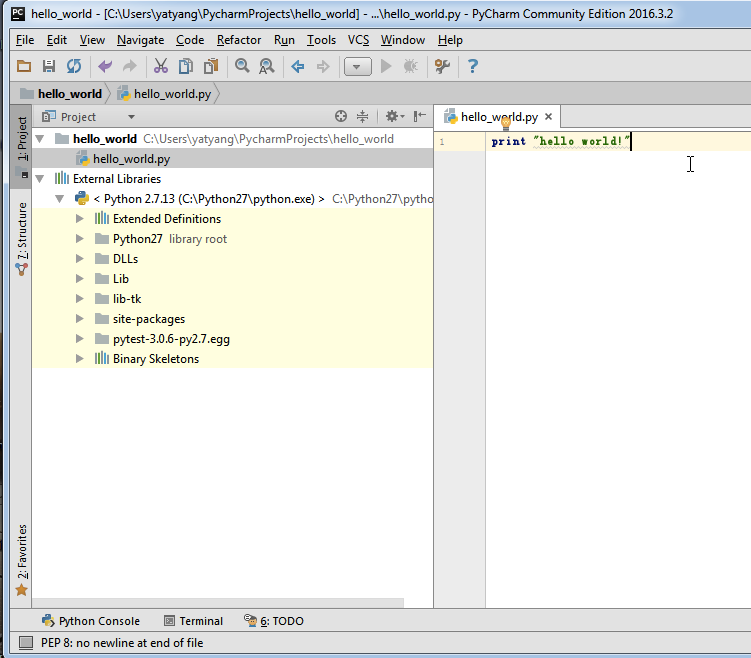The width and height of the screenshot is (751, 658).
Task: Cut selection with the scissors icon
Action: 161,66
